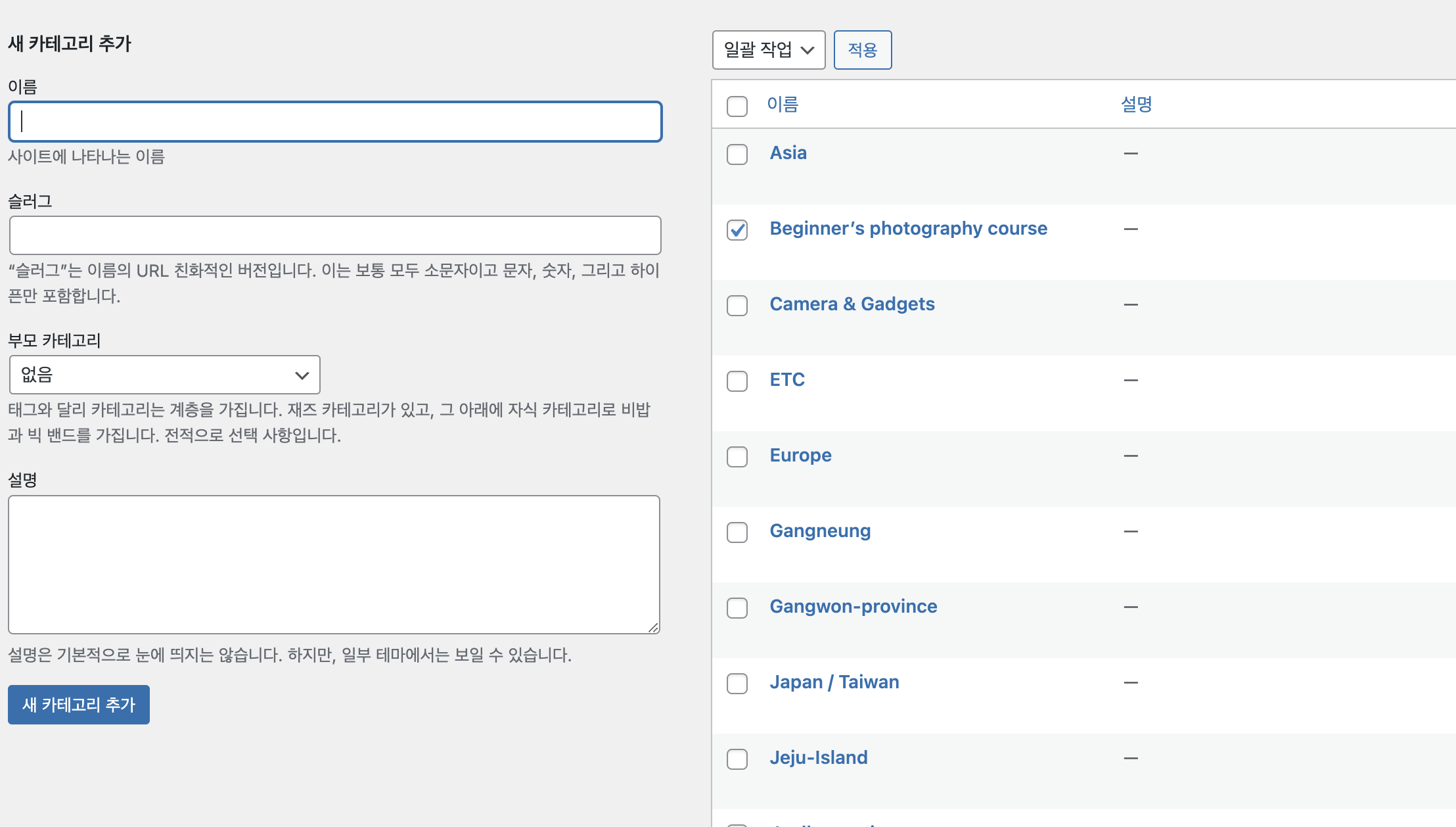
Task: Open the 일괄 작업 bulk actions dropdown
Action: coord(768,50)
